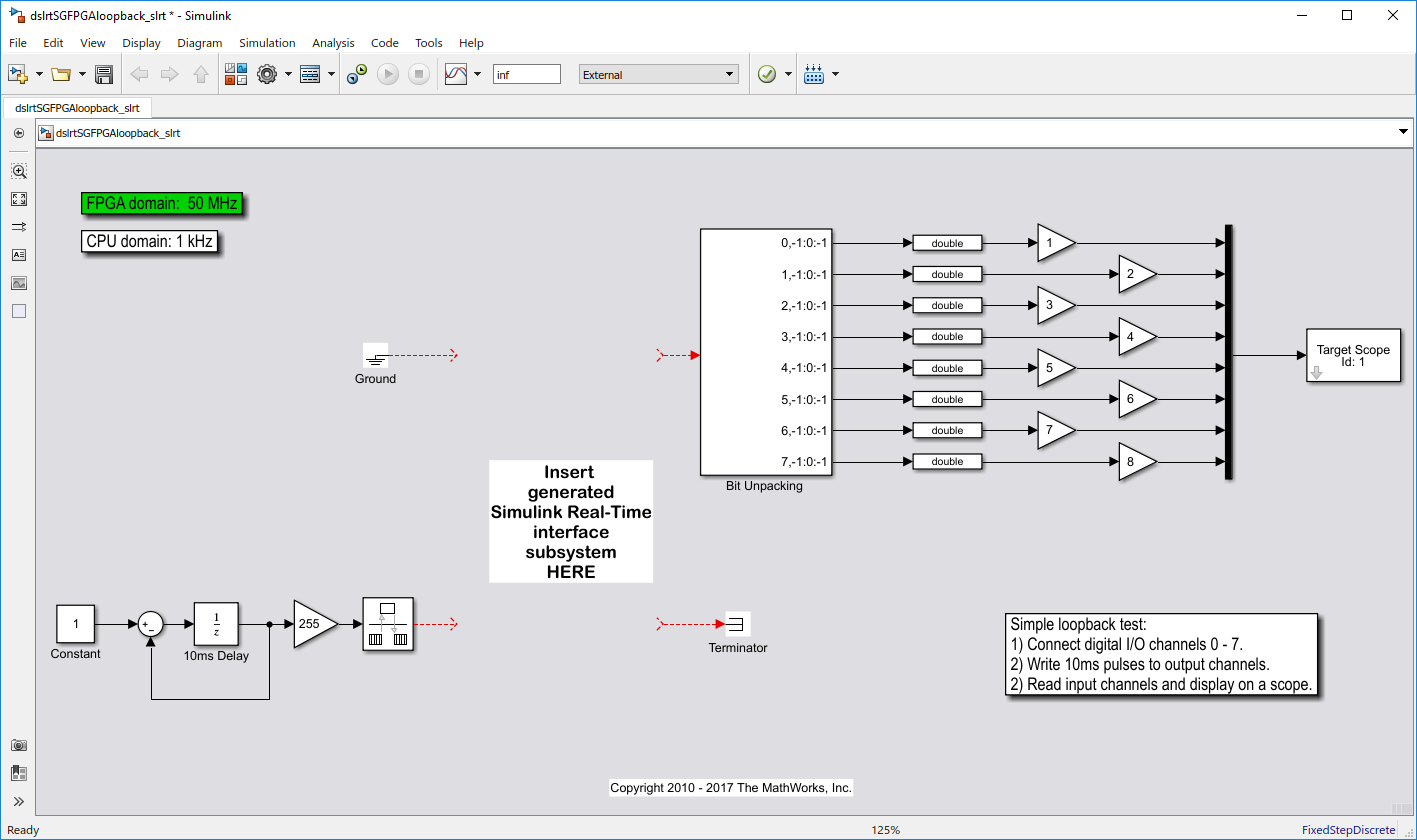The height and width of the screenshot is (840, 1417).
Task: Toggle the Sample Time Display arrows
Action: point(19,227)
